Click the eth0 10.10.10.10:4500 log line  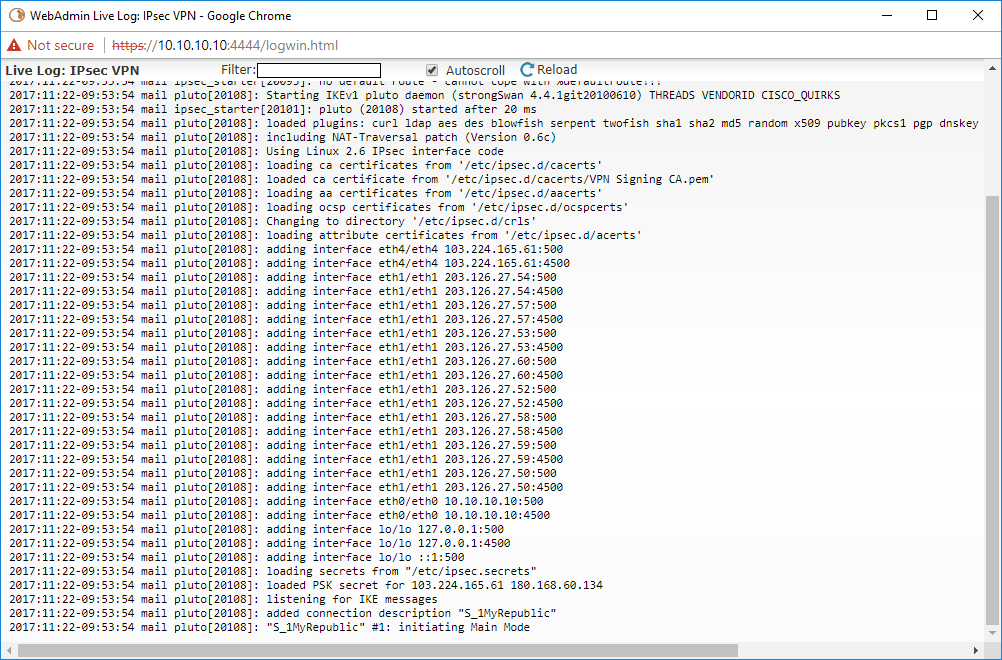click(x=279, y=517)
